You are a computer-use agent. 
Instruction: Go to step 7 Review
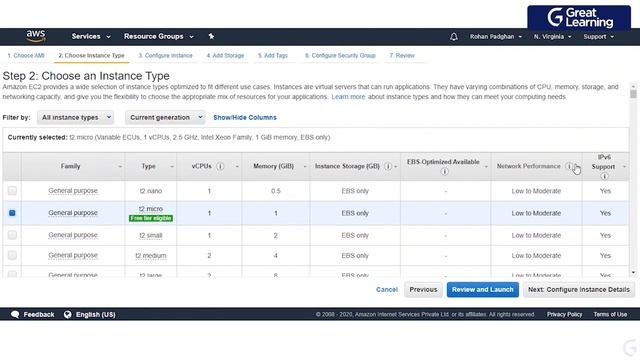(402, 56)
